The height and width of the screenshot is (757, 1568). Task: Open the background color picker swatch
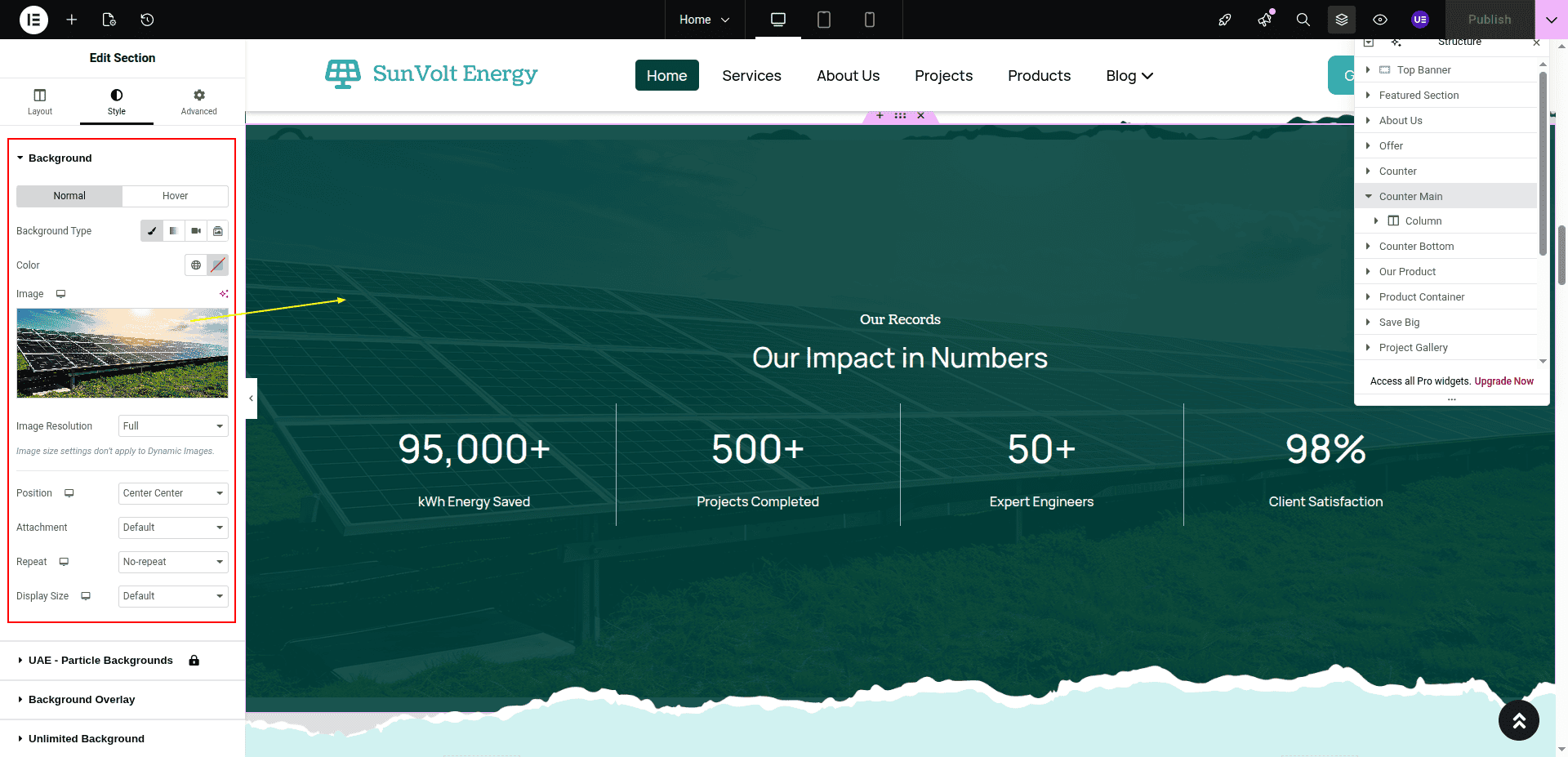217,265
